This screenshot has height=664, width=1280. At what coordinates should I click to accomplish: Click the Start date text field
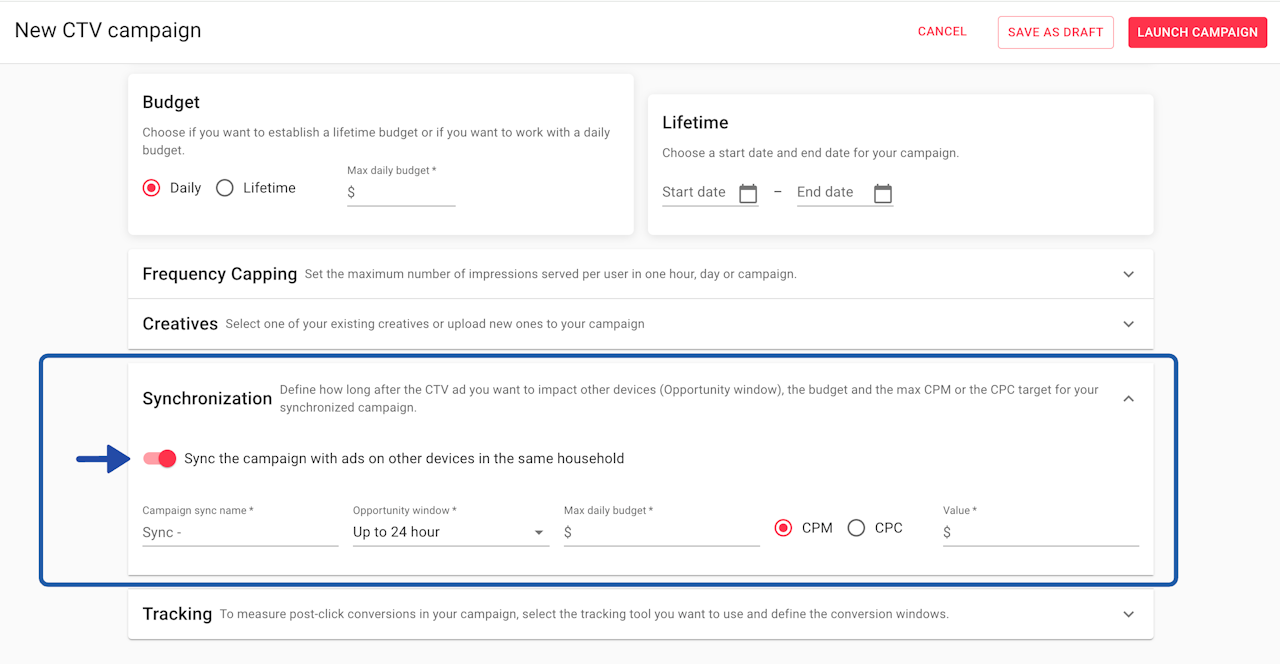pyautogui.click(x=696, y=192)
